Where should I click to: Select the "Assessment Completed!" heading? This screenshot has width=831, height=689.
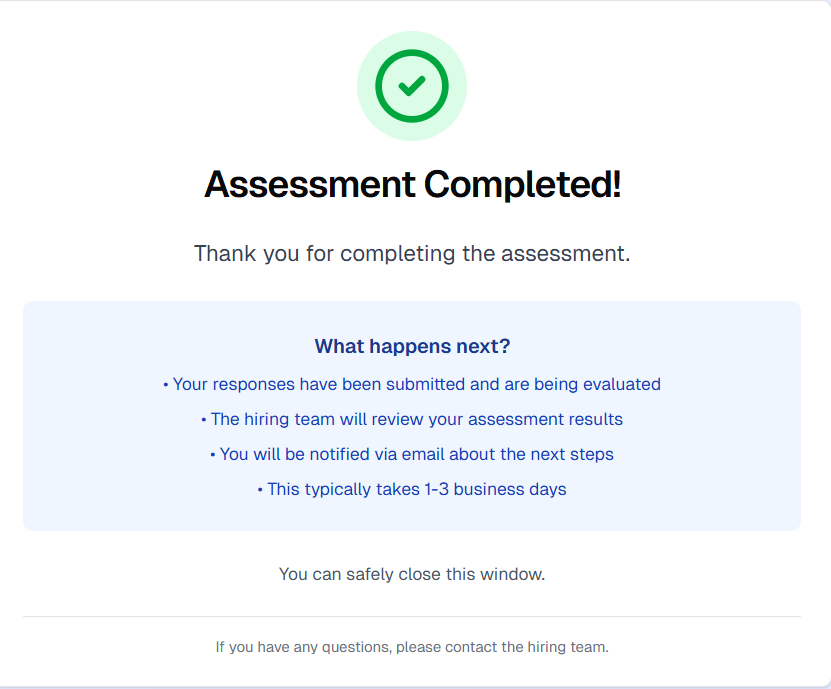tap(412, 185)
